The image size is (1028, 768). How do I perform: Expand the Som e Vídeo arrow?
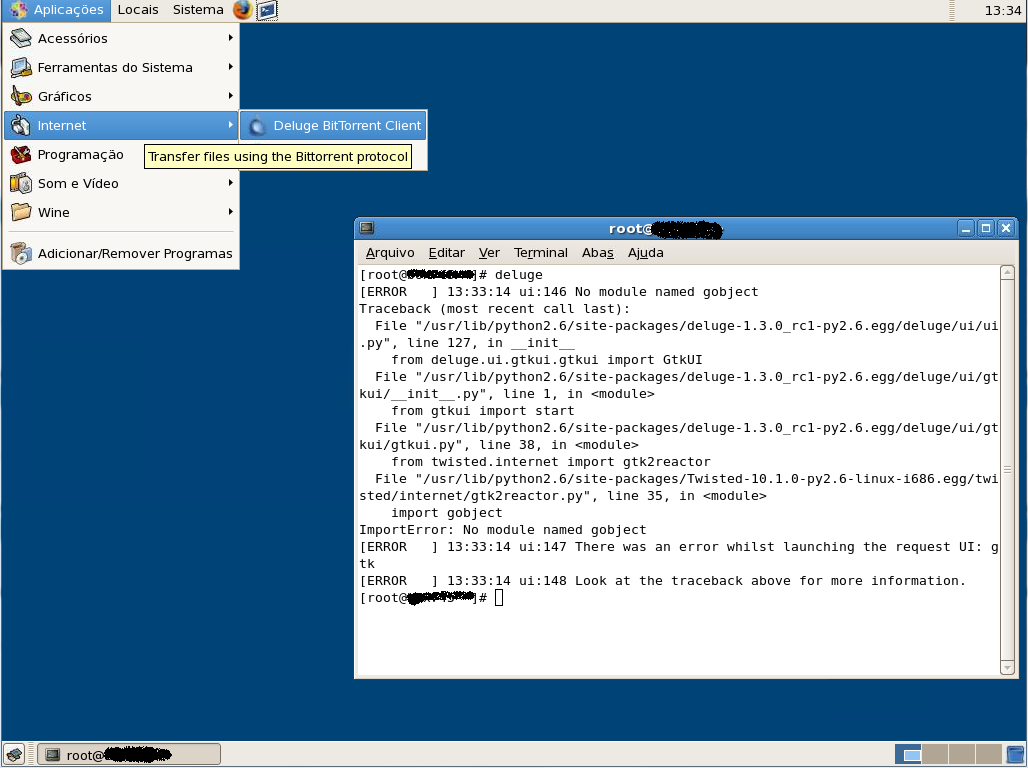point(230,182)
